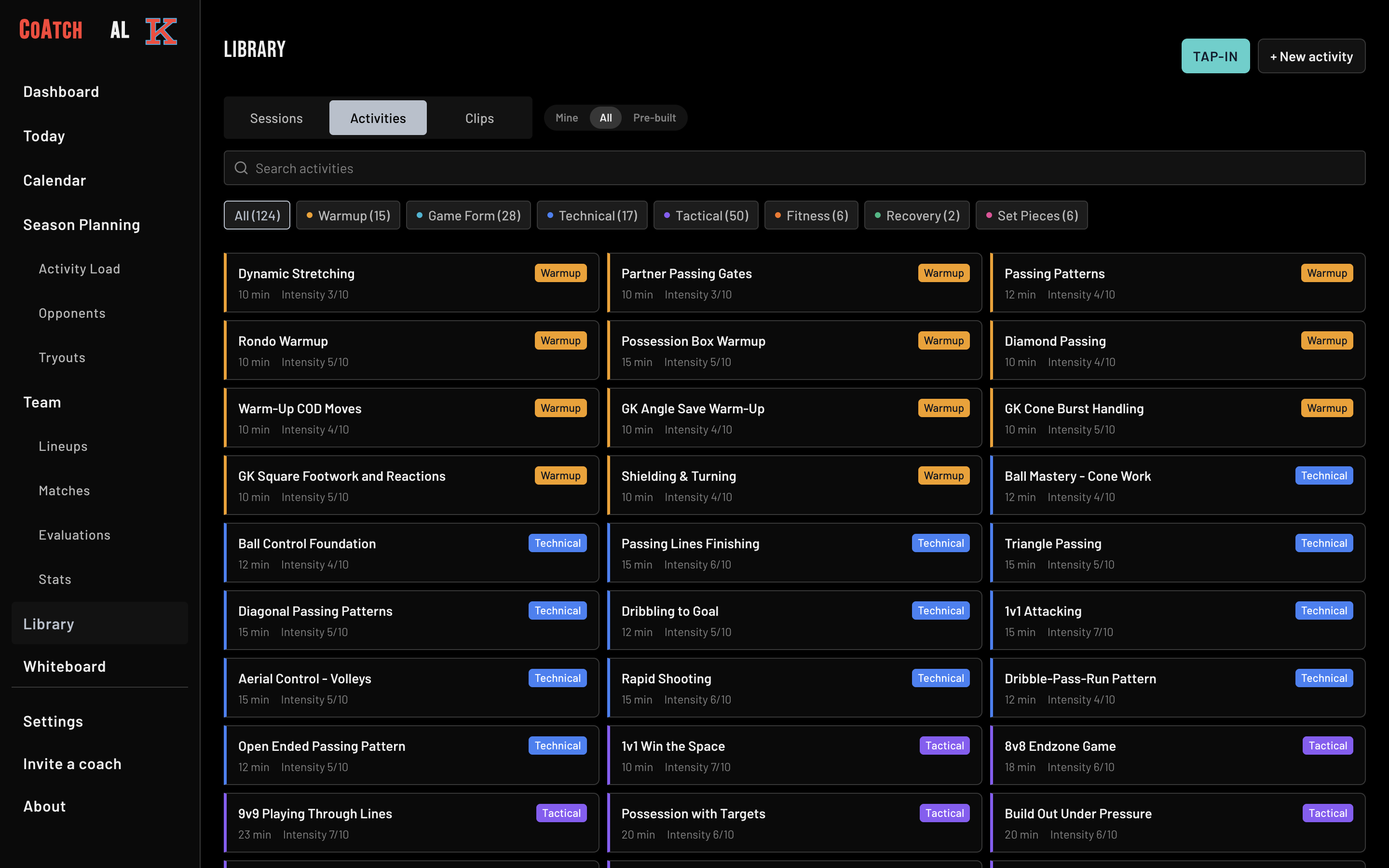Filter by Technical (17)
Screen dimensions: 1389x868
pos(592,215)
